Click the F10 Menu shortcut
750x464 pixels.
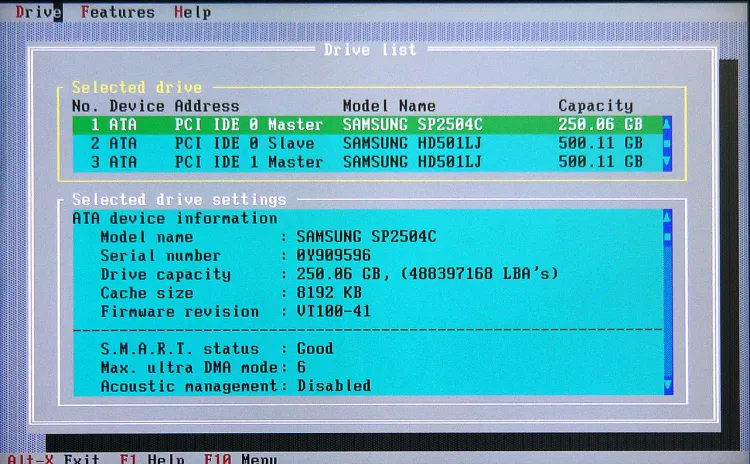(241, 459)
